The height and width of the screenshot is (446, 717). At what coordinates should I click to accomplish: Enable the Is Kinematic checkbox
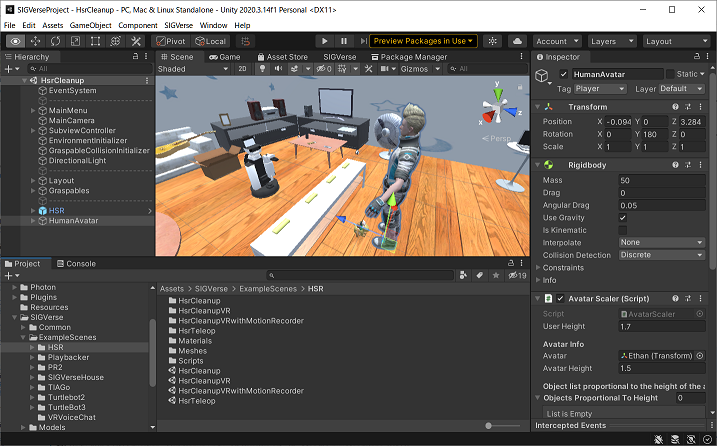click(623, 230)
